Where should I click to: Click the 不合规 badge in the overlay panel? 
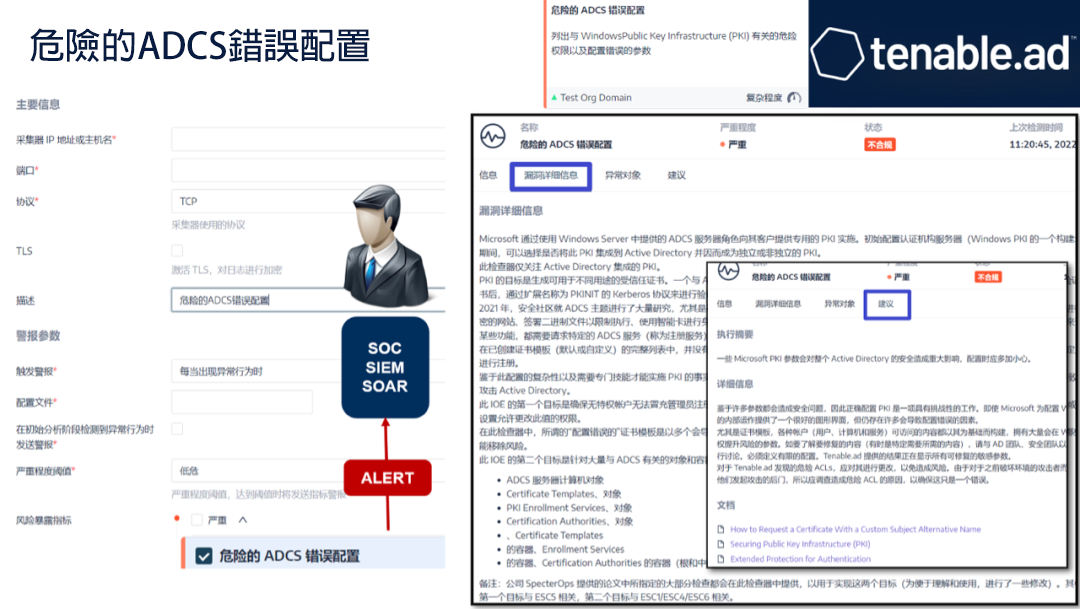pos(988,277)
